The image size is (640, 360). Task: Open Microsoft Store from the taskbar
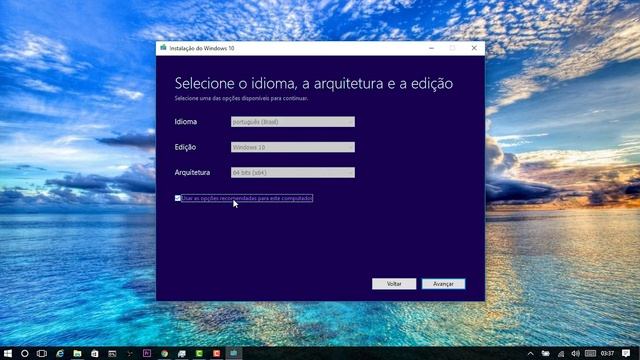point(95,353)
